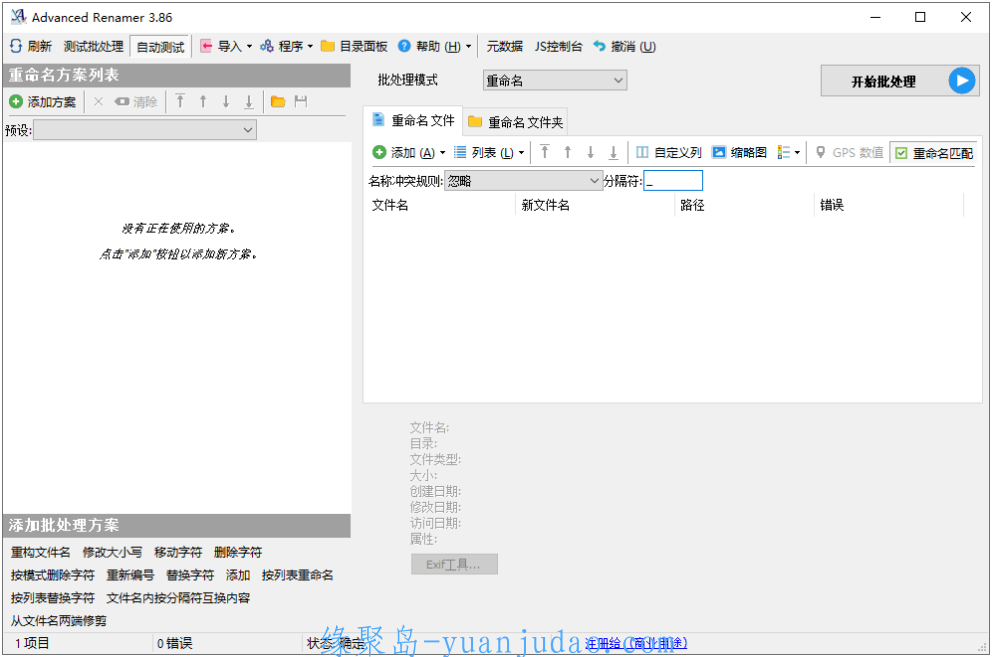Click 测试批处理 in the toolbar

click(x=93, y=46)
